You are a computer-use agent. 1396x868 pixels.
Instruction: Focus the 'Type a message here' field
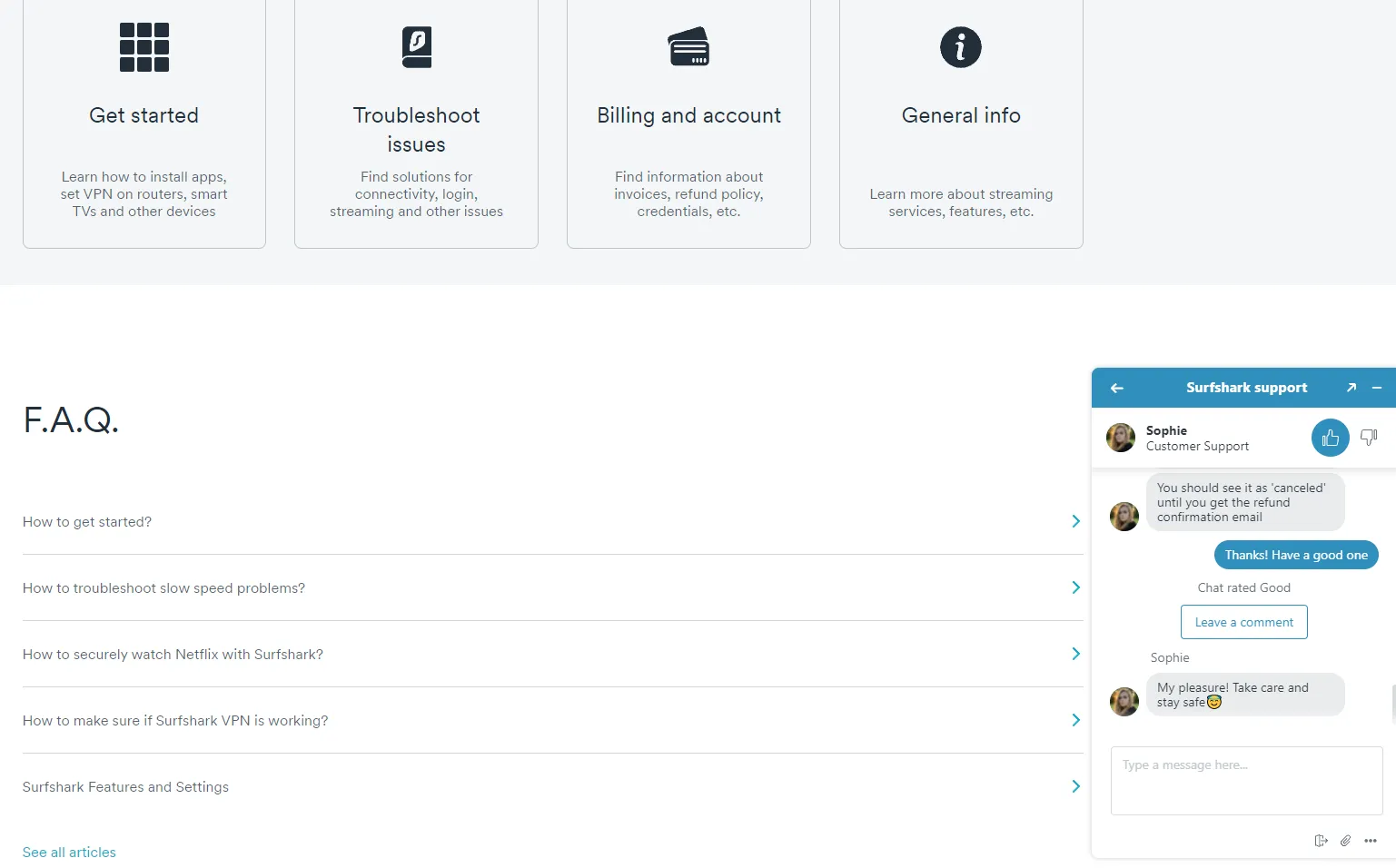(x=1246, y=781)
